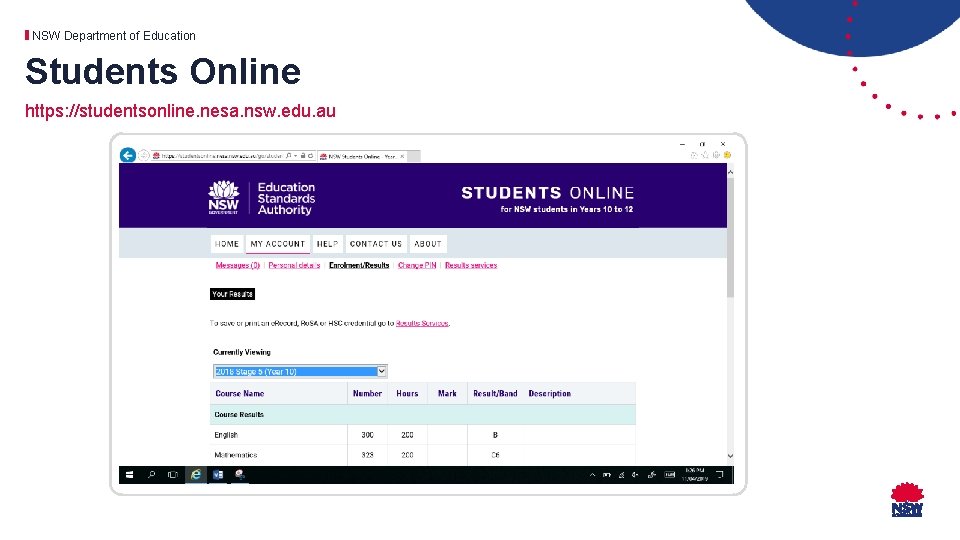Open the CONTACT US menu item

click(376, 244)
